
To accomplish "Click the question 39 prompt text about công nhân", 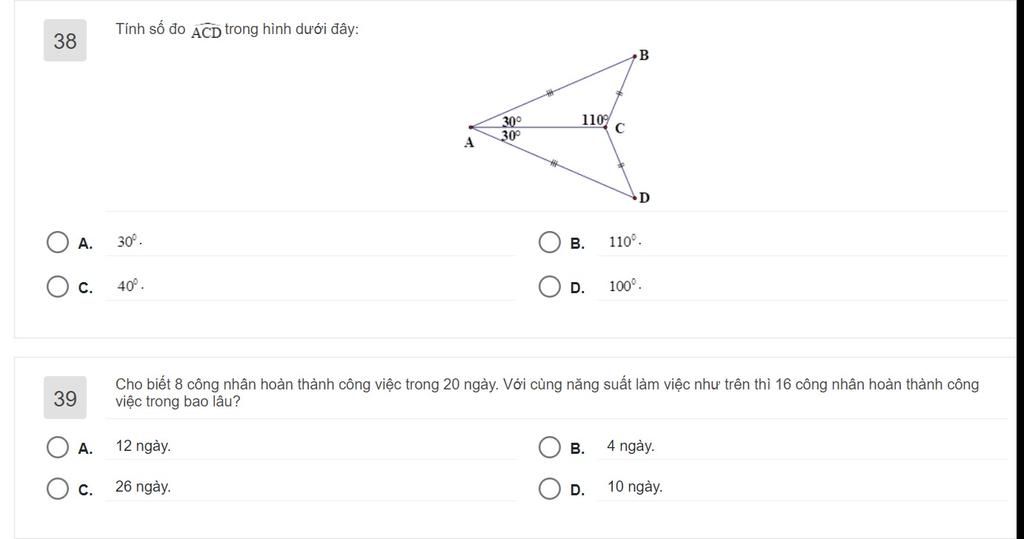I will coord(547,393).
